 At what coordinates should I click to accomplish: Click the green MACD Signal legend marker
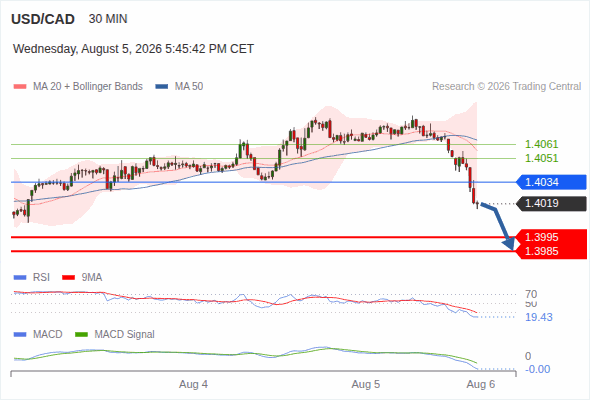click(x=81, y=335)
